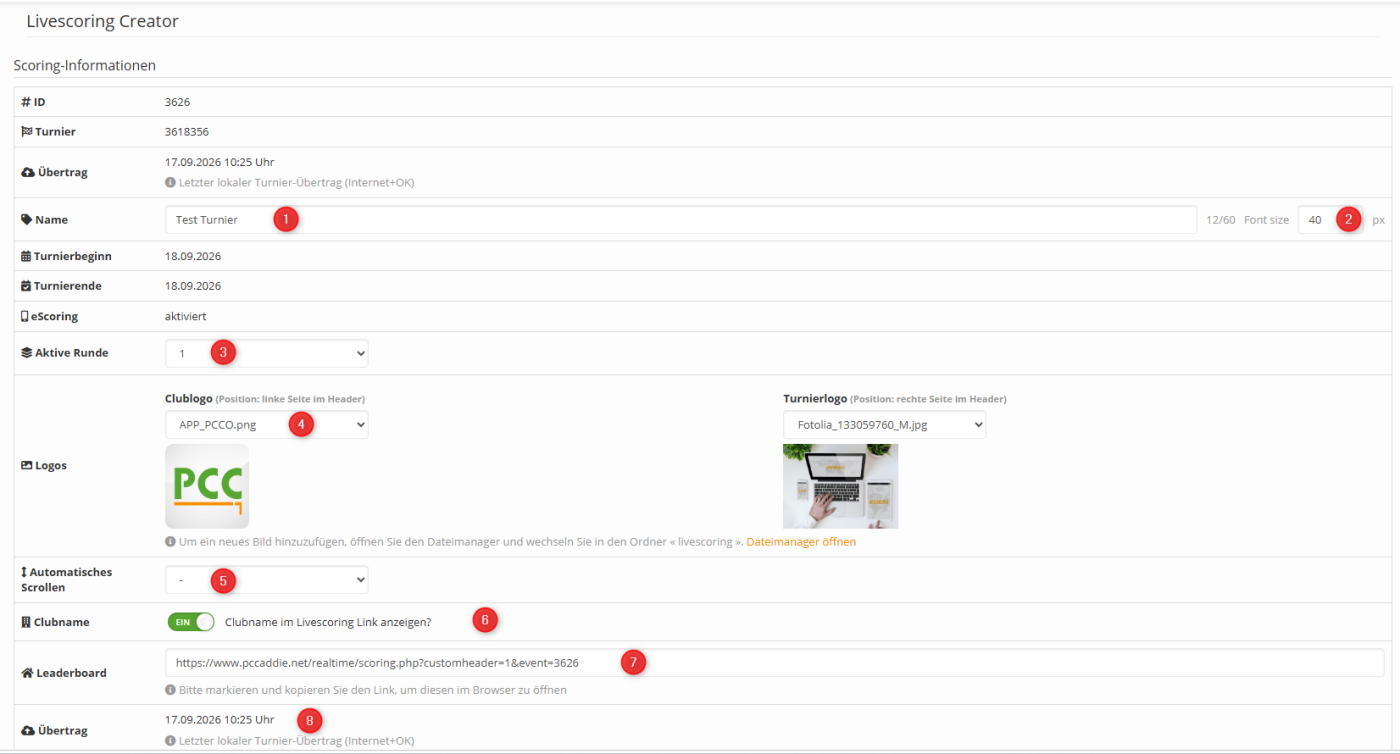This screenshot has height=754, width=1400.
Task: Click the Font size field showing 40
Action: (1331, 219)
